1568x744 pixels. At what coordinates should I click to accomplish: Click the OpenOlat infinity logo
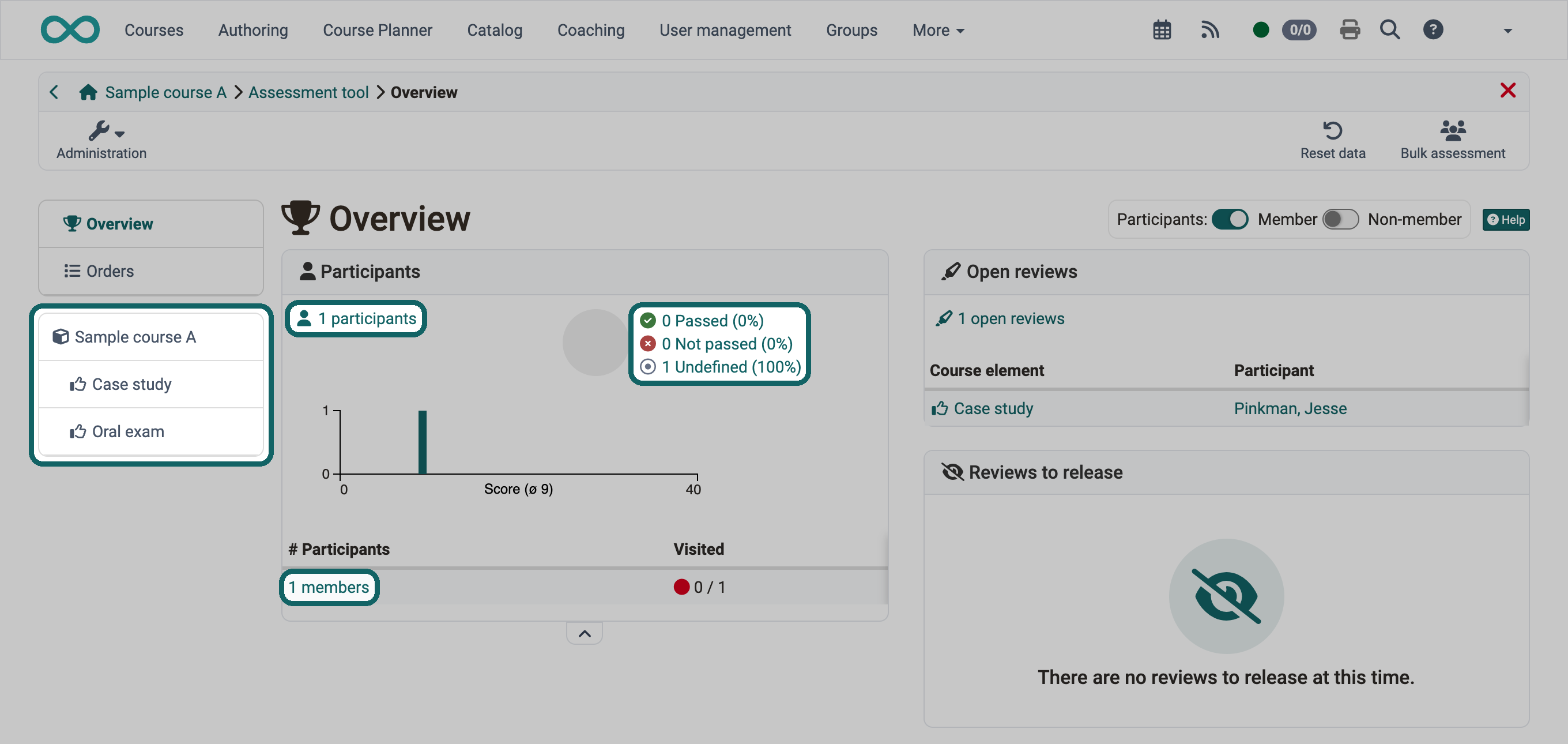coord(70,29)
